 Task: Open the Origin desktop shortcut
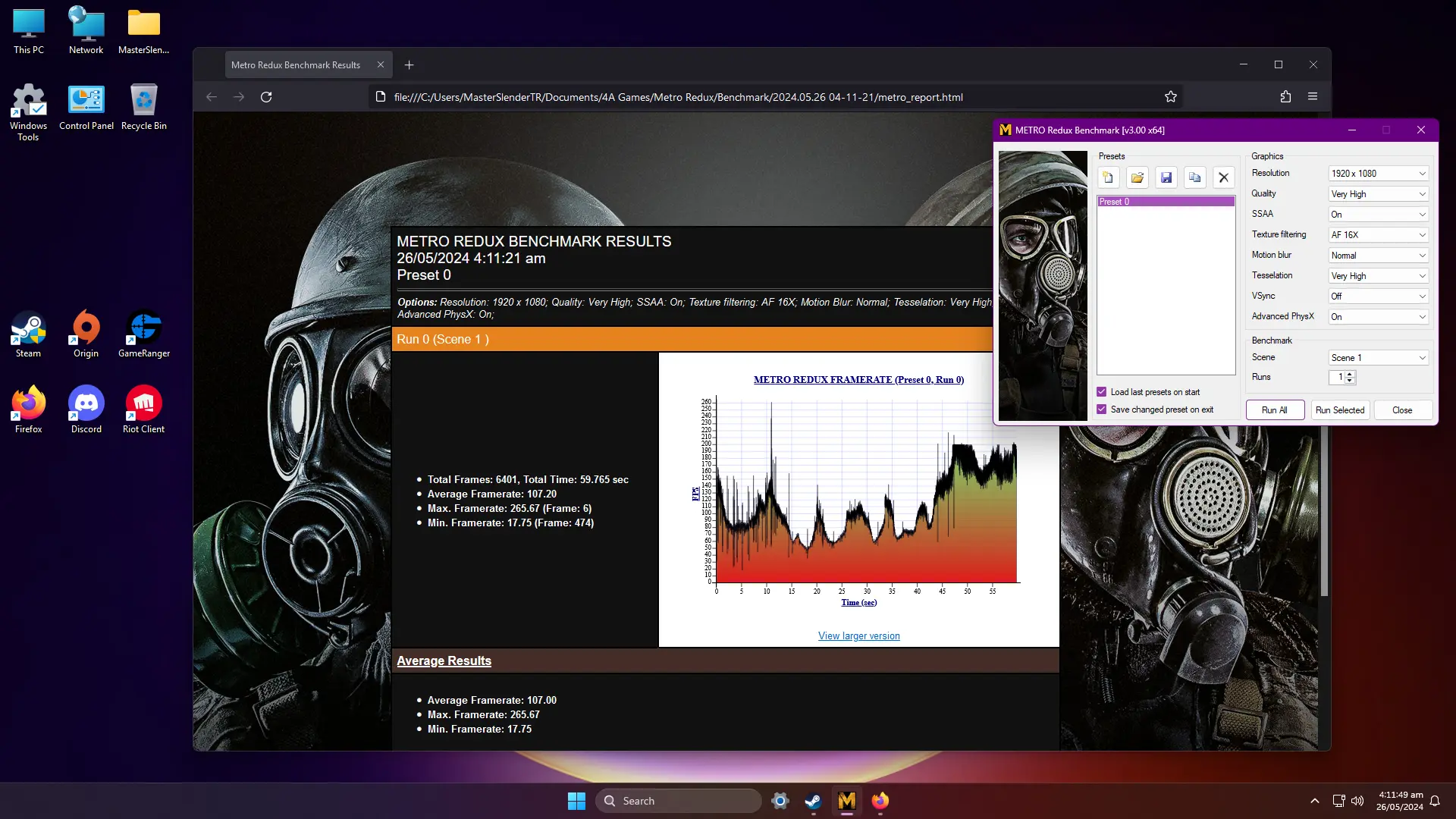tap(86, 334)
